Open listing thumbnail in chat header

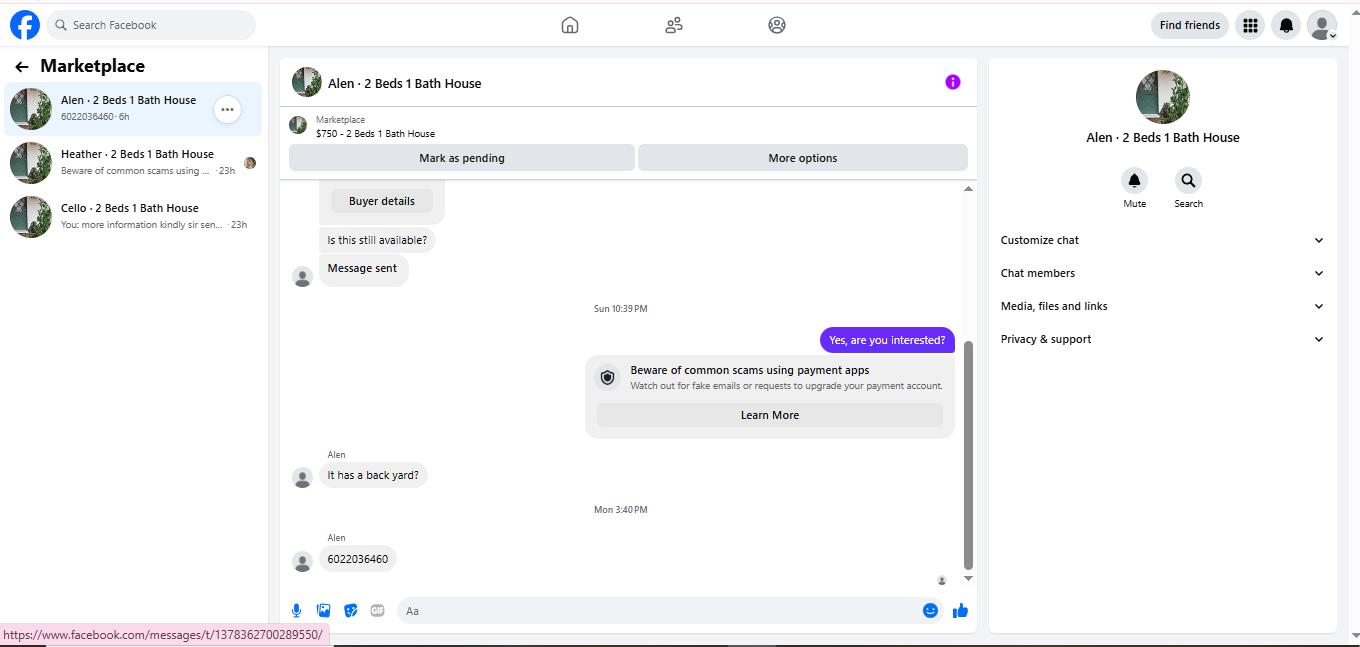(x=307, y=82)
